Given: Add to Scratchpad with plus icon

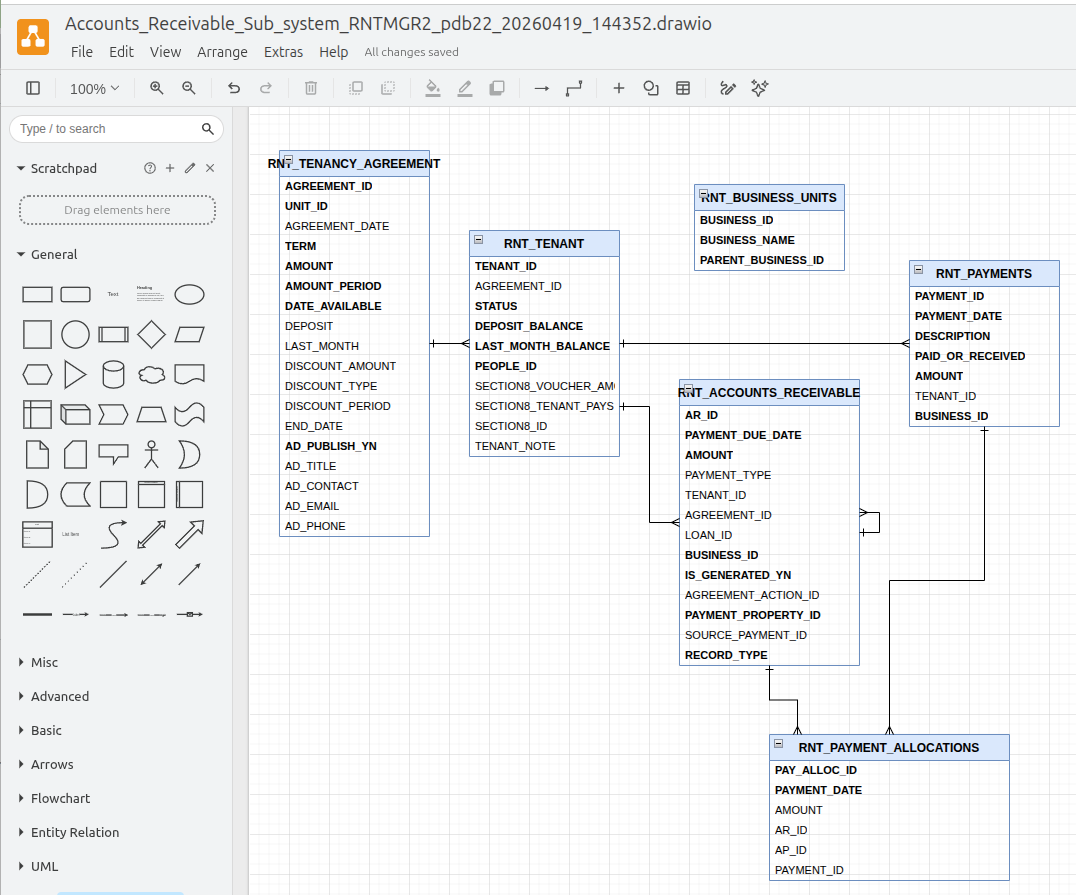Looking at the screenshot, I should [170, 168].
